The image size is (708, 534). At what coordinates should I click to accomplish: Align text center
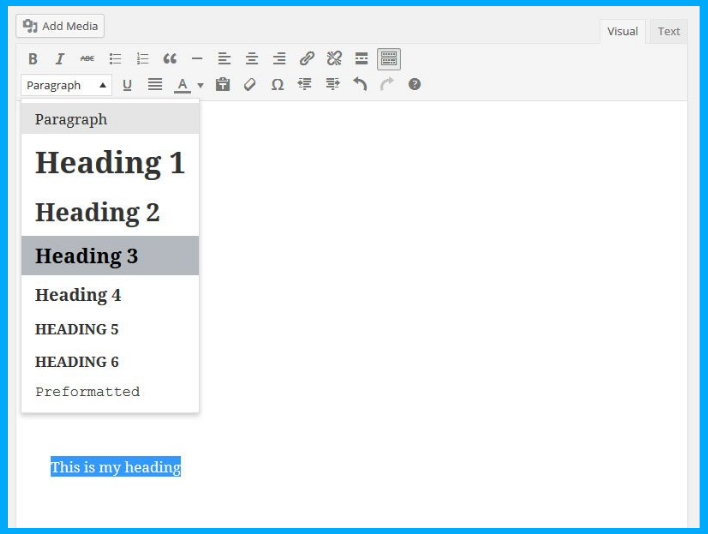pos(252,59)
